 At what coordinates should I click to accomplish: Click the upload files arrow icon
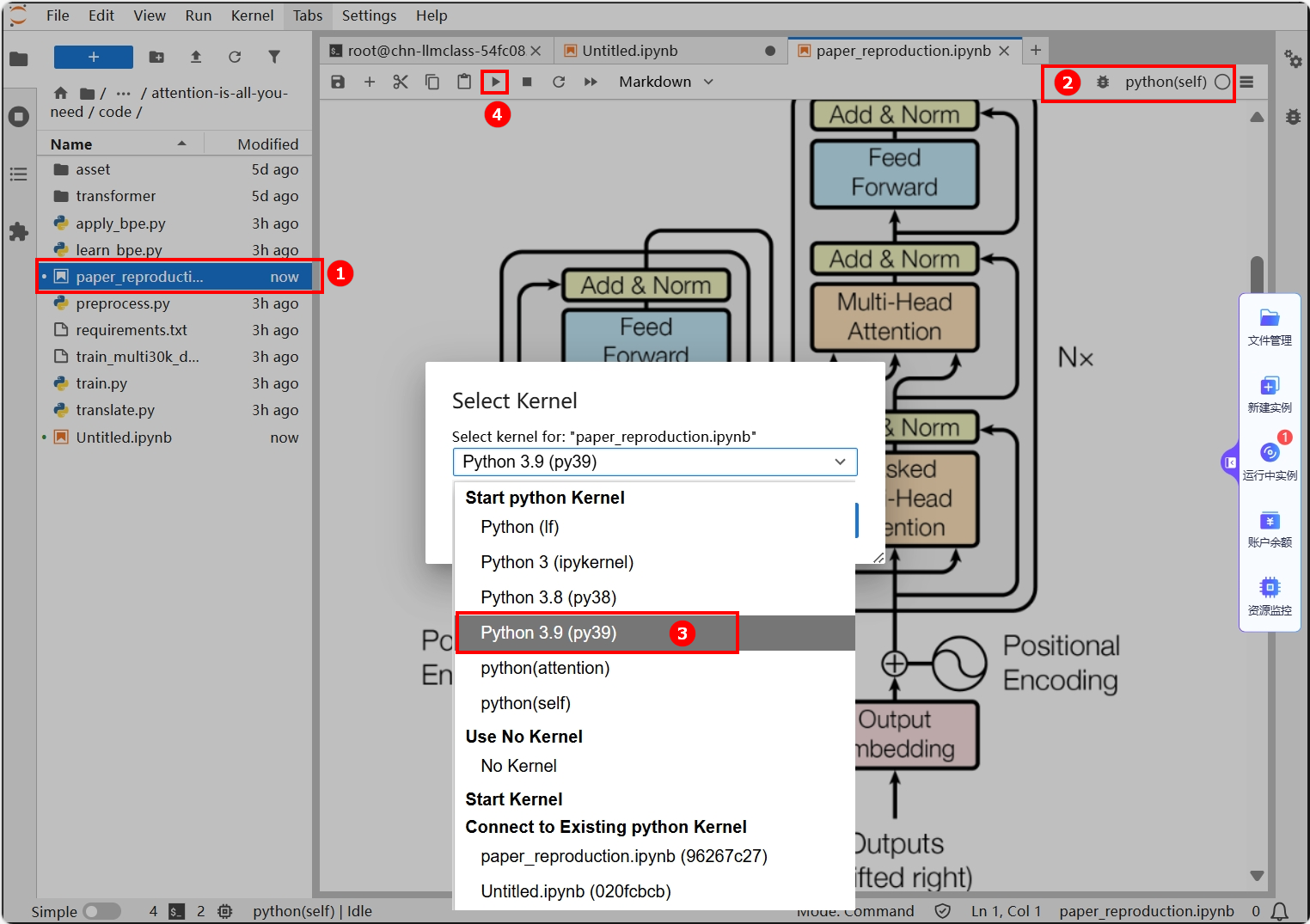point(196,57)
